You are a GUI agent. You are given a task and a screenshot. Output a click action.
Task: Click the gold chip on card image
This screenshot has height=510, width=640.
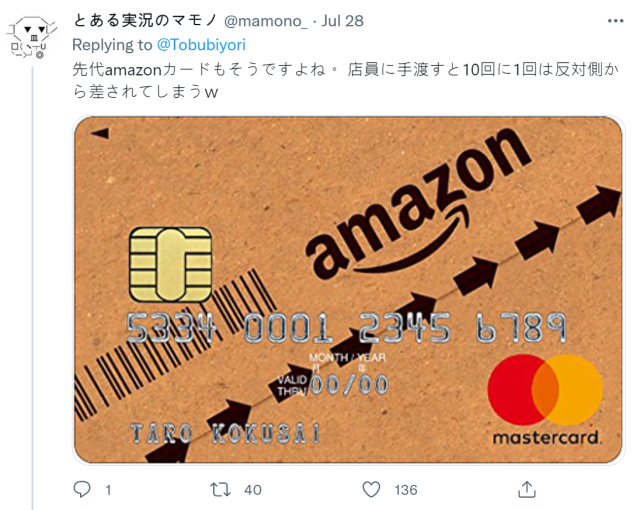170,264
